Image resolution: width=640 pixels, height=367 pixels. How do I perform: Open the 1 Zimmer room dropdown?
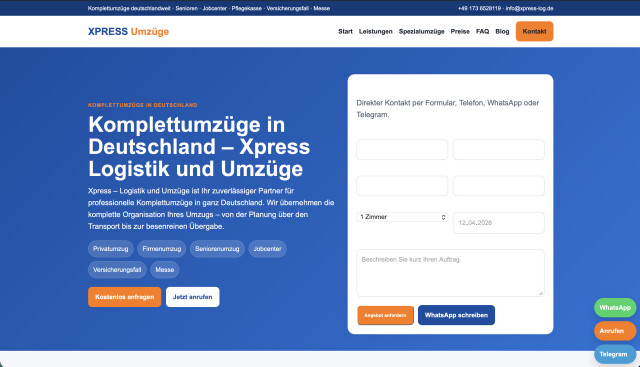pyautogui.click(x=402, y=217)
